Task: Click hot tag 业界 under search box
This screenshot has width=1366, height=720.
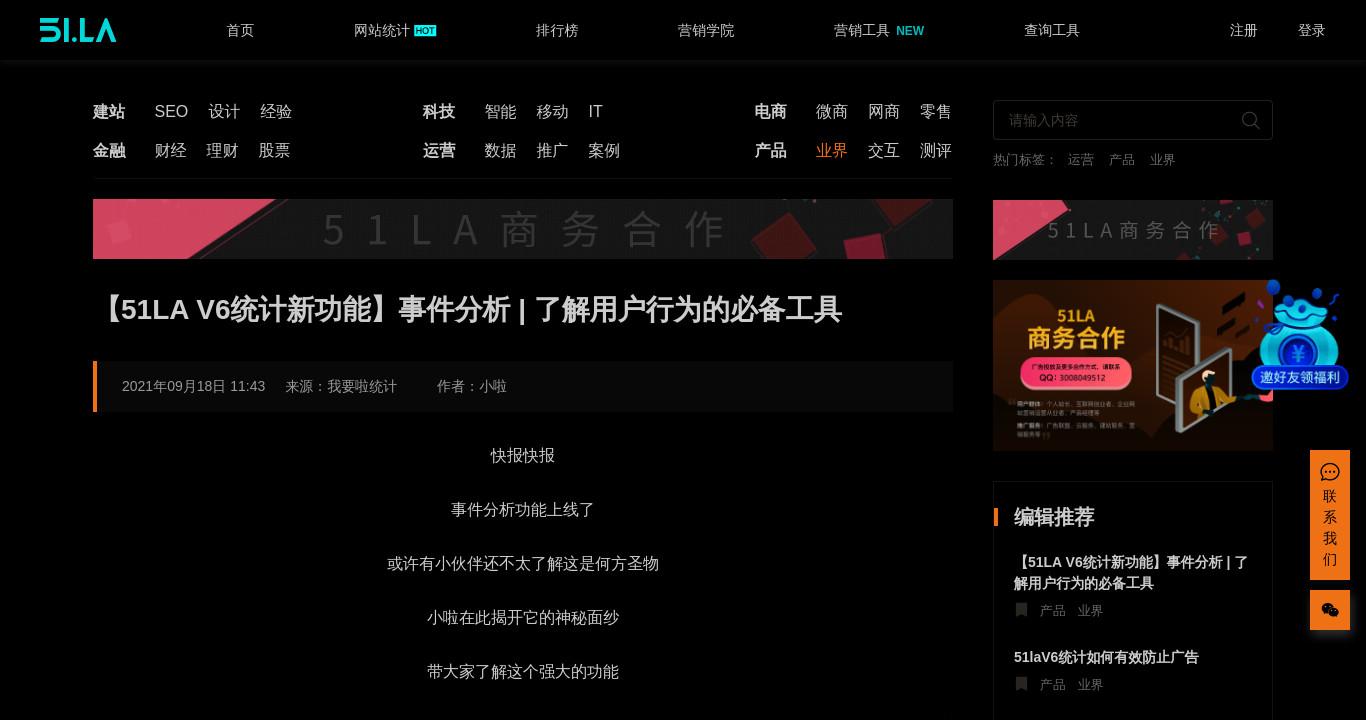Action: (x=1162, y=160)
